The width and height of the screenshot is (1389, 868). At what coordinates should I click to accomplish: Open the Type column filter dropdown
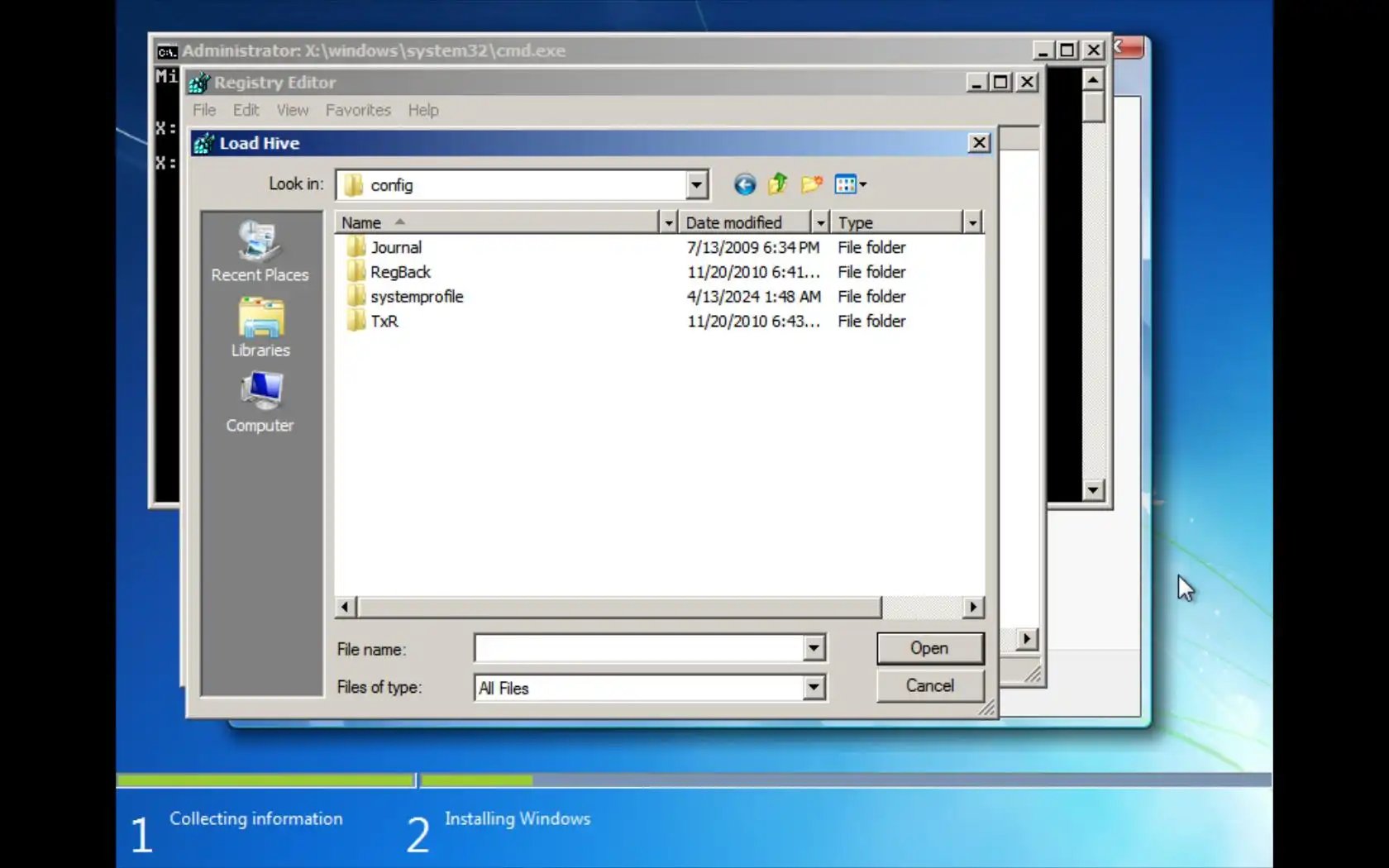[972, 222]
